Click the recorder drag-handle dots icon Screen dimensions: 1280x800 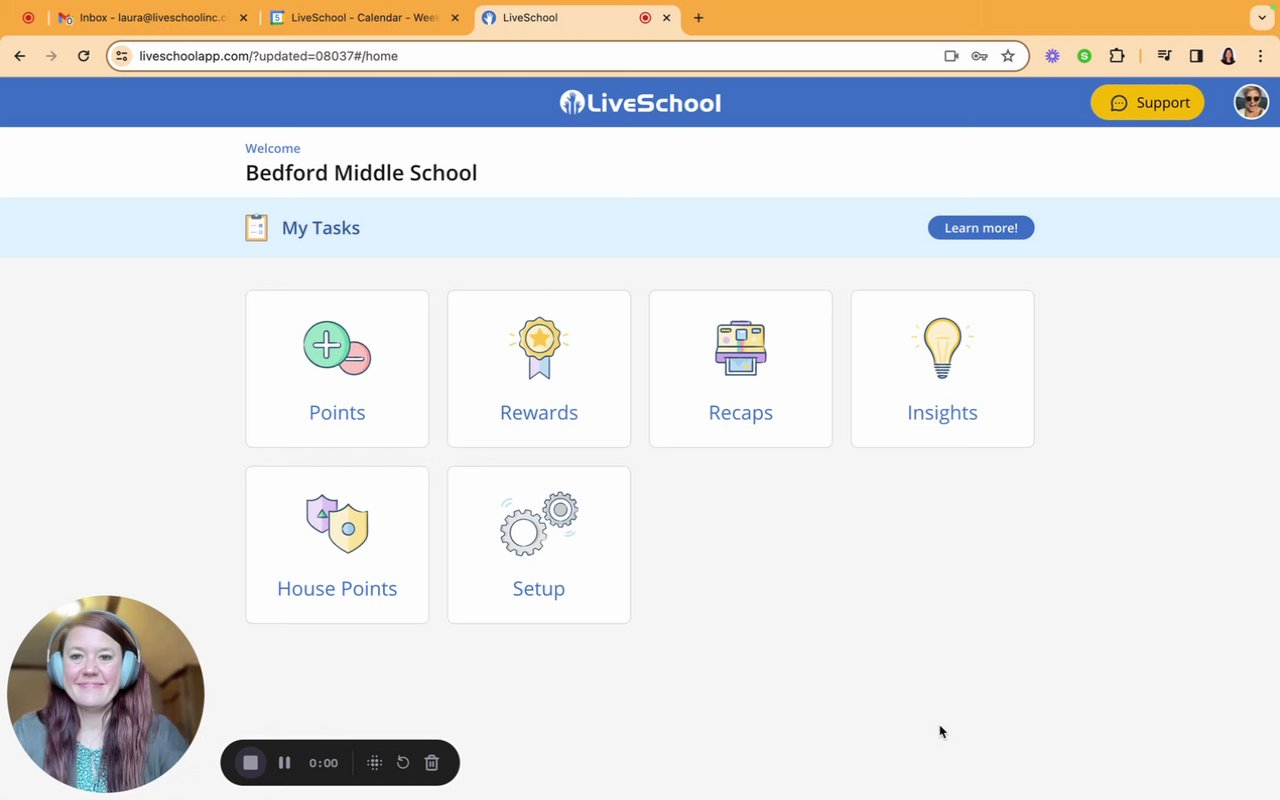tap(375, 763)
